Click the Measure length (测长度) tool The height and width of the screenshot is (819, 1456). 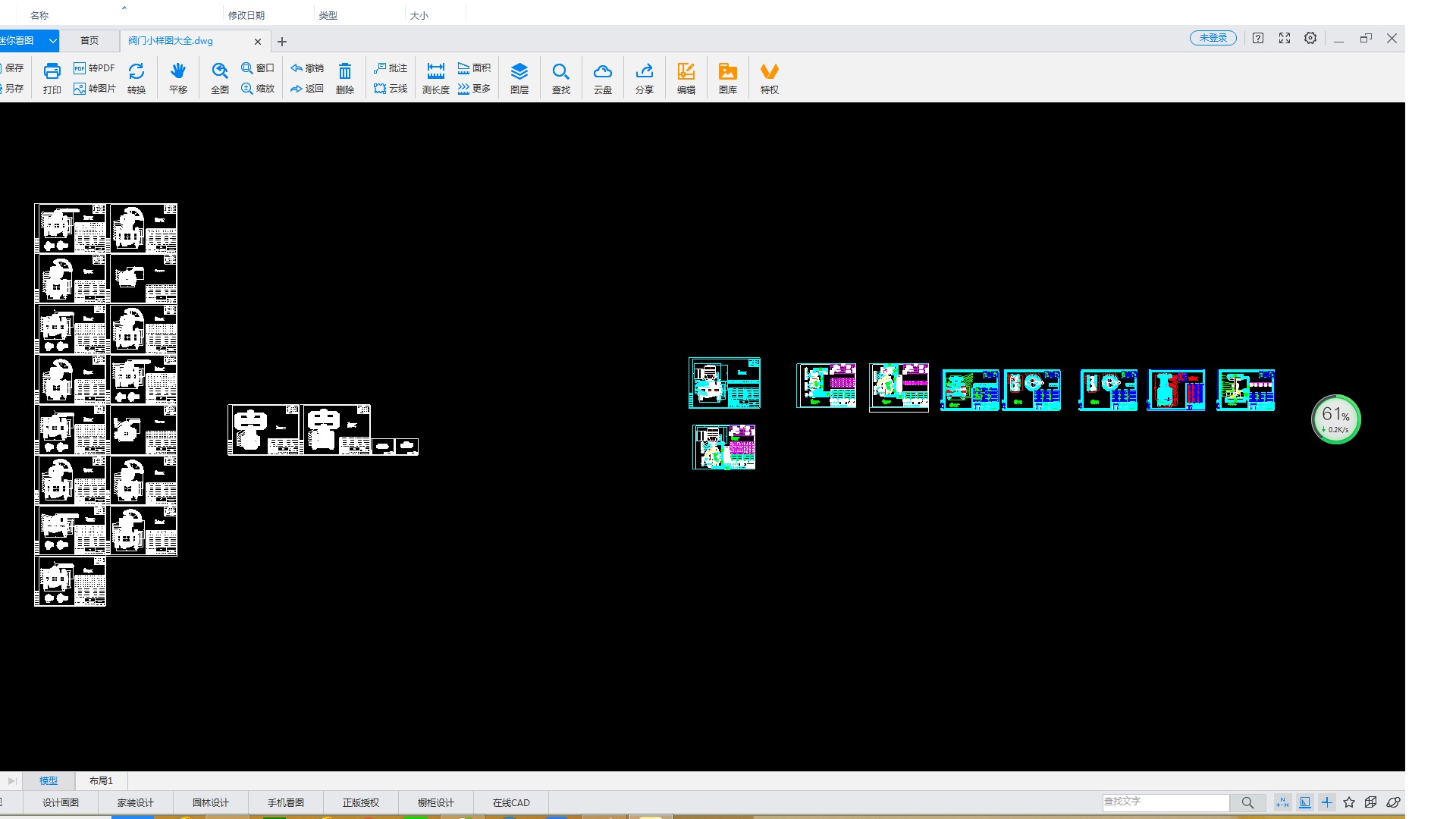tap(435, 72)
